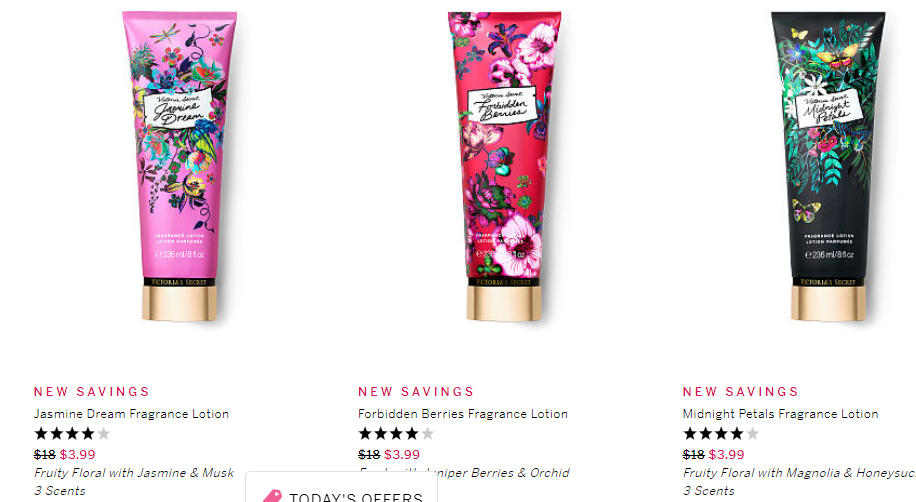This screenshot has width=916, height=502.
Task: Open Midnight Petals Fragrance Lotion title link
Action: point(780,414)
